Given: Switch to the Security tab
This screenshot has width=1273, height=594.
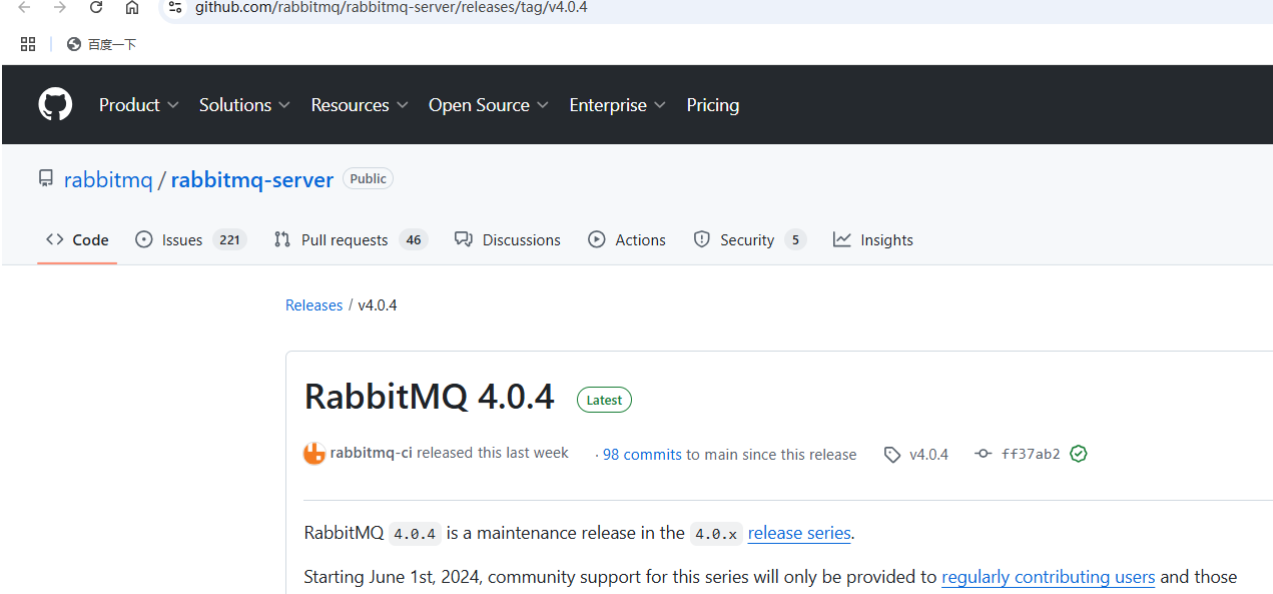Looking at the screenshot, I should [749, 240].
